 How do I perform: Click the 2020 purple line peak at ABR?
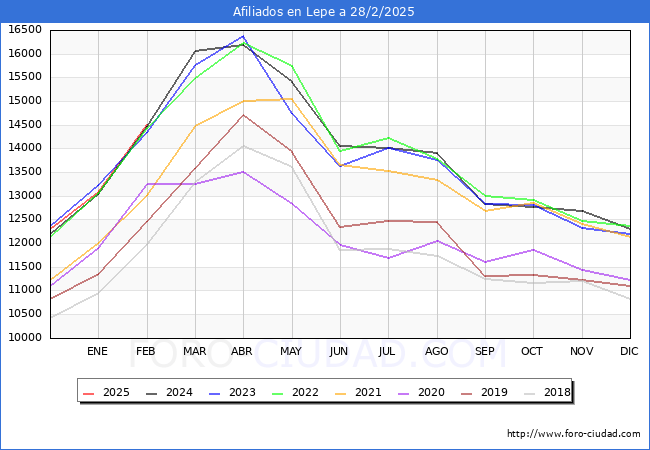coord(243,172)
